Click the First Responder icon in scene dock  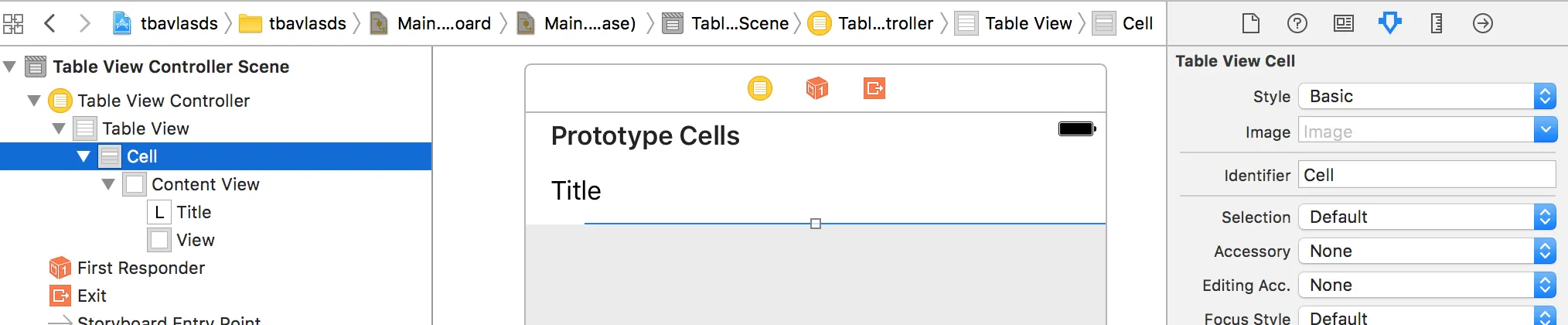816,88
